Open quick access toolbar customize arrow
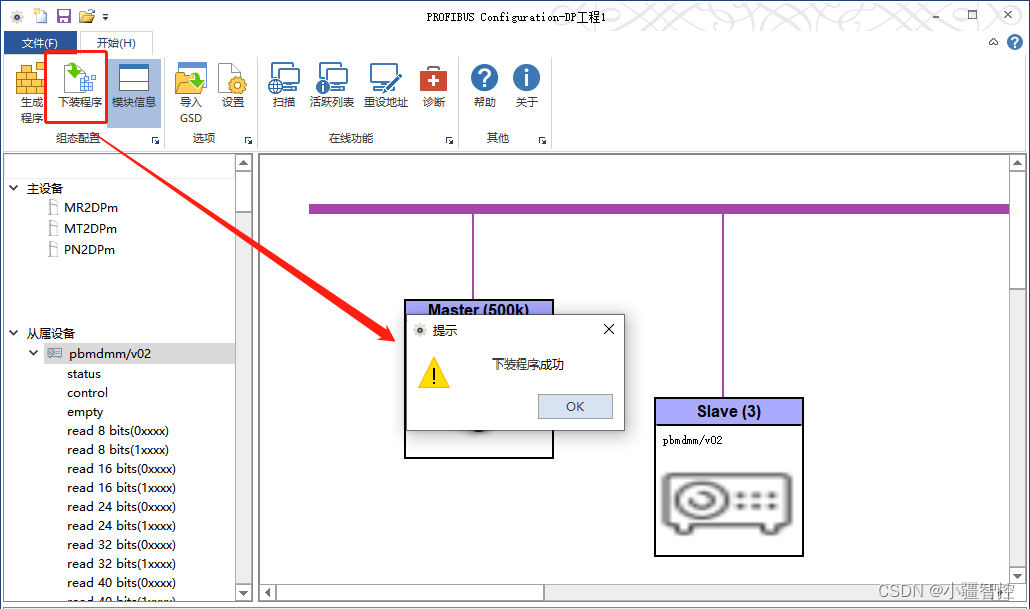Image resolution: width=1030 pixels, height=609 pixels. 105,17
